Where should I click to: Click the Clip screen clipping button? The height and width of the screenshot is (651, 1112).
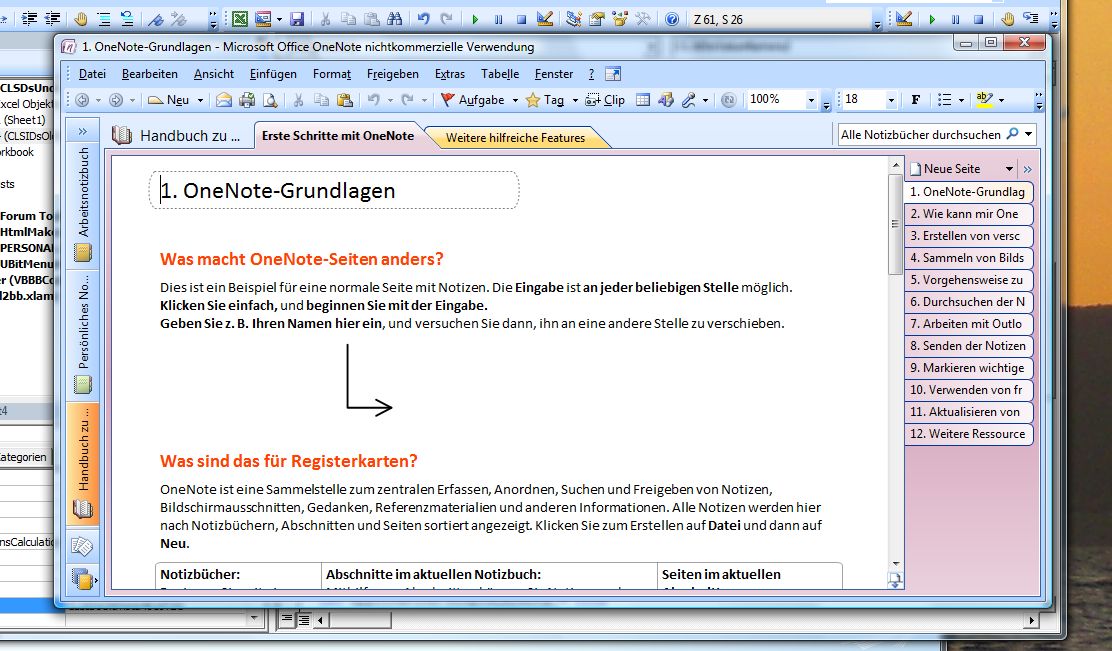(x=605, y=100)
